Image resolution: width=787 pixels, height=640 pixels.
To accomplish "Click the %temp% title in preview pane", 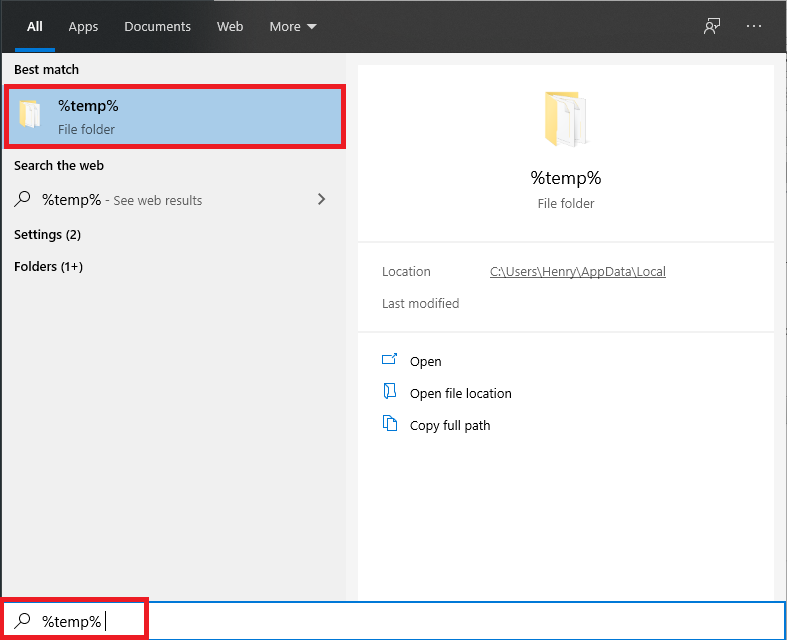I will [566, 178].
